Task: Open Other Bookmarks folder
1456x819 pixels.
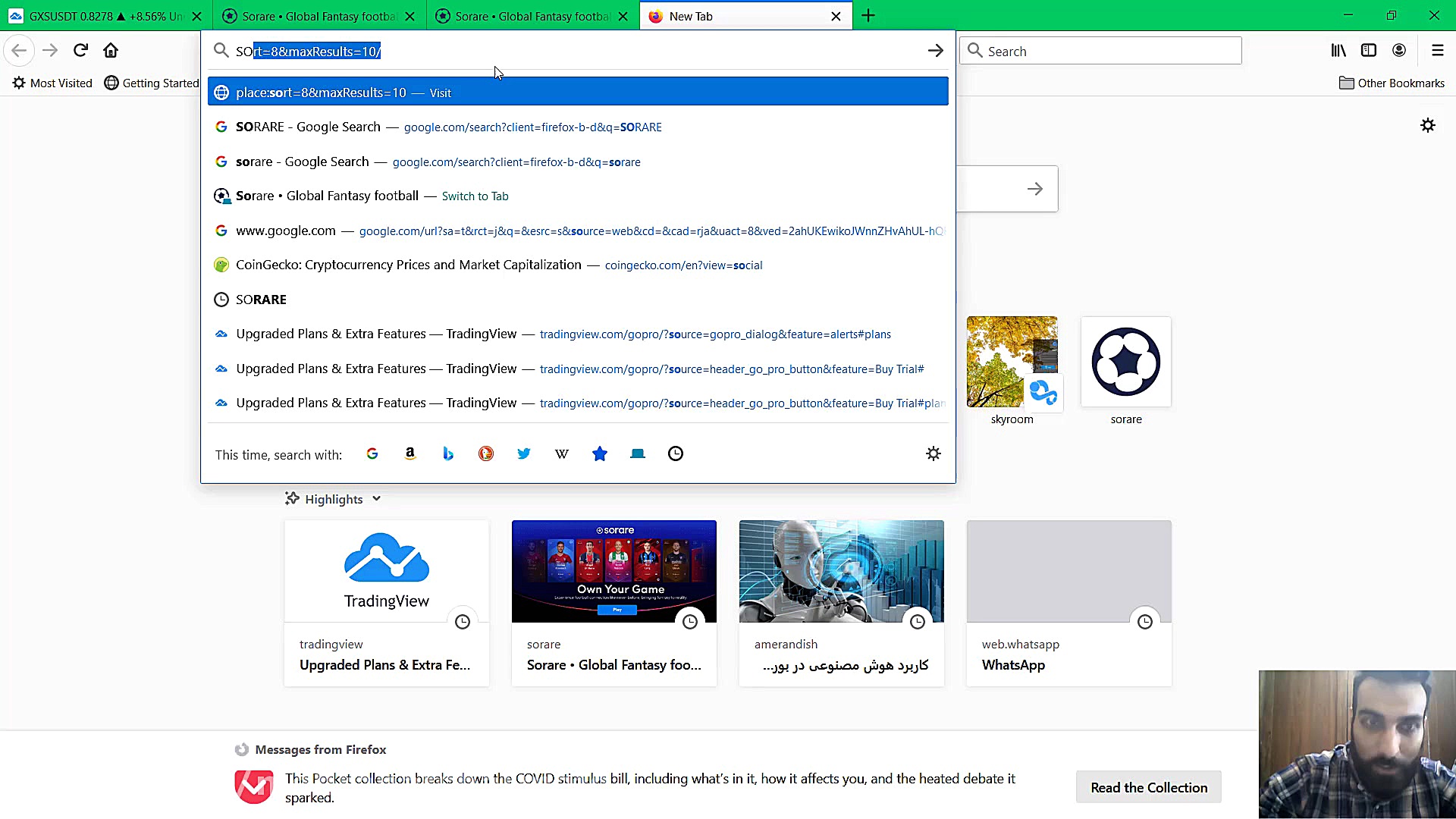Action: coord(1392,83)
